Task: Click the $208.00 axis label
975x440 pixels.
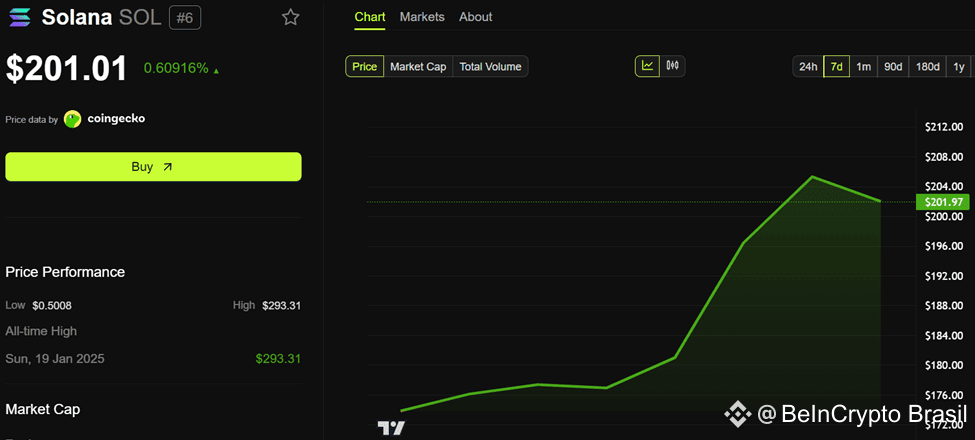Action: 945,157
